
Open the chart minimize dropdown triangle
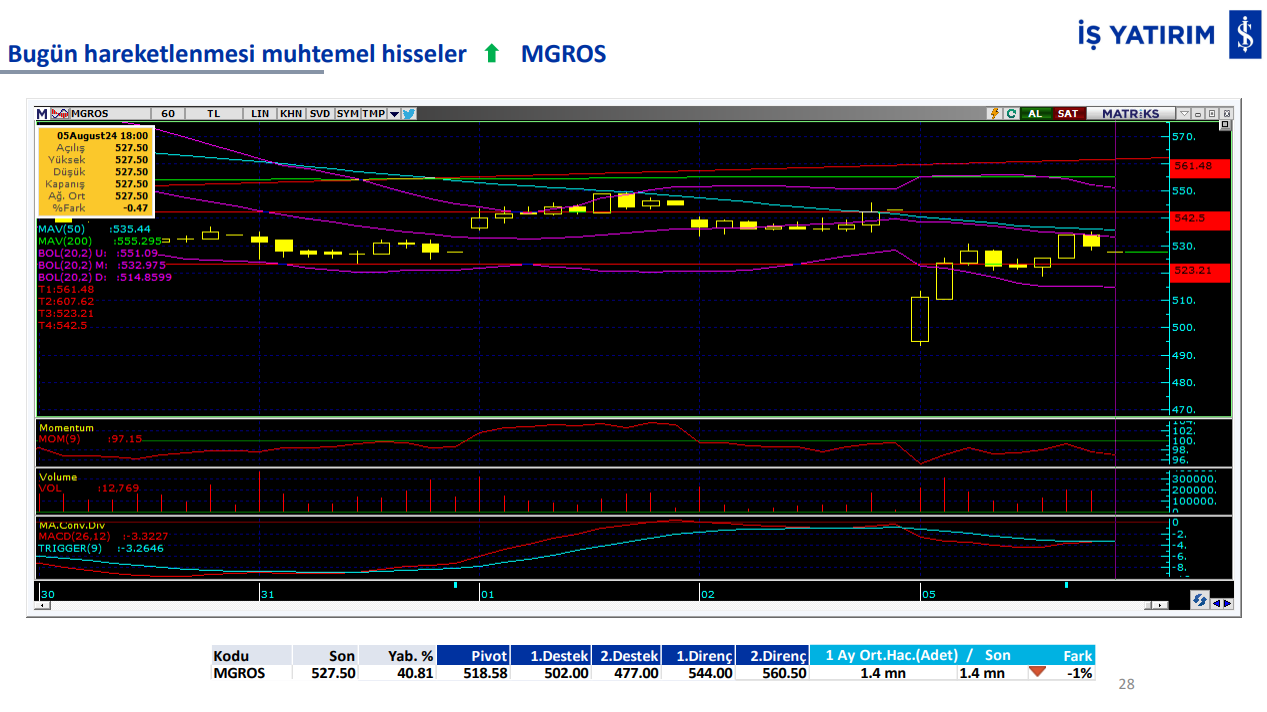point(1184,113)
